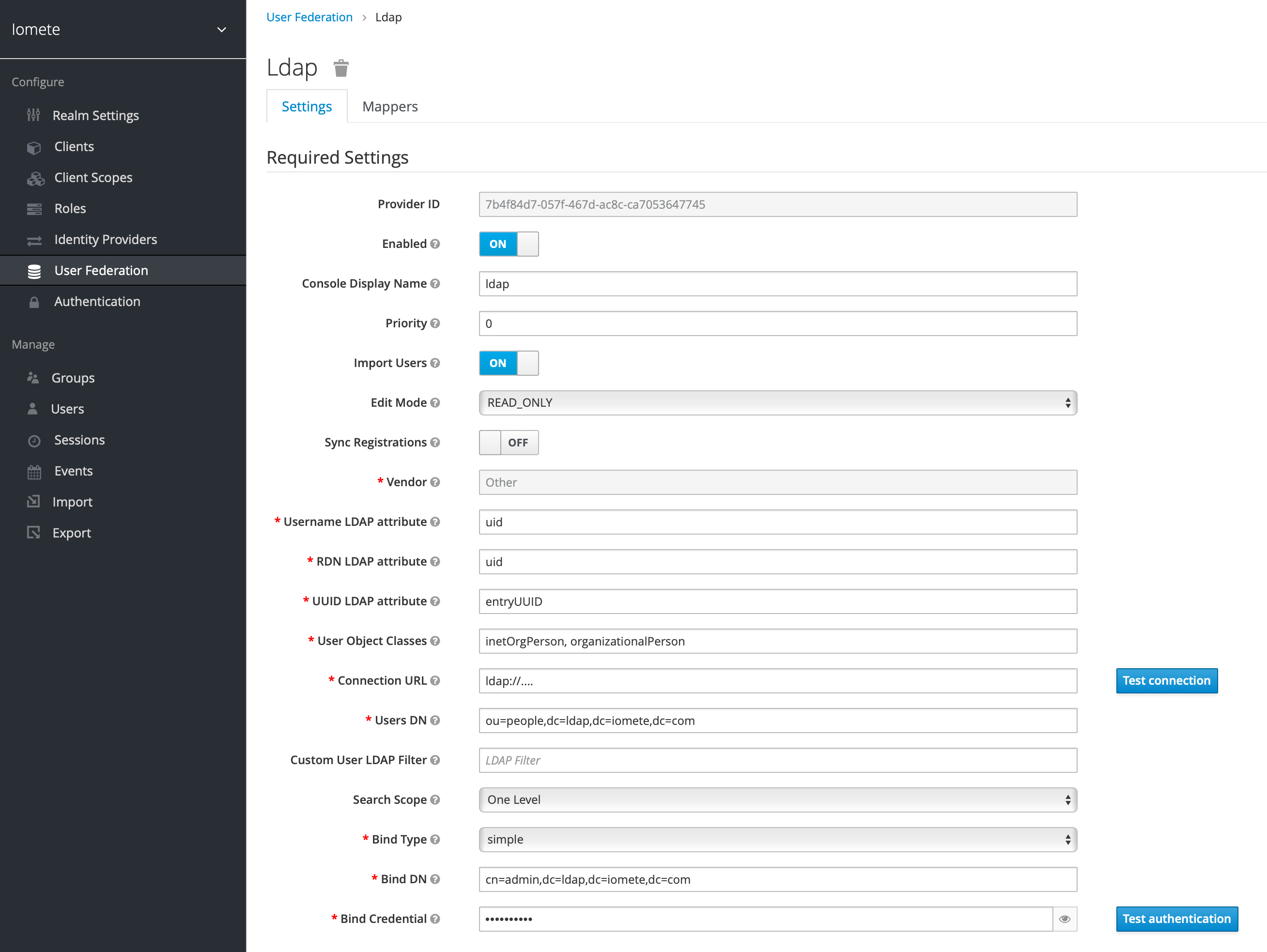
Task: Click the Settings tab
Action: [306, 106]
